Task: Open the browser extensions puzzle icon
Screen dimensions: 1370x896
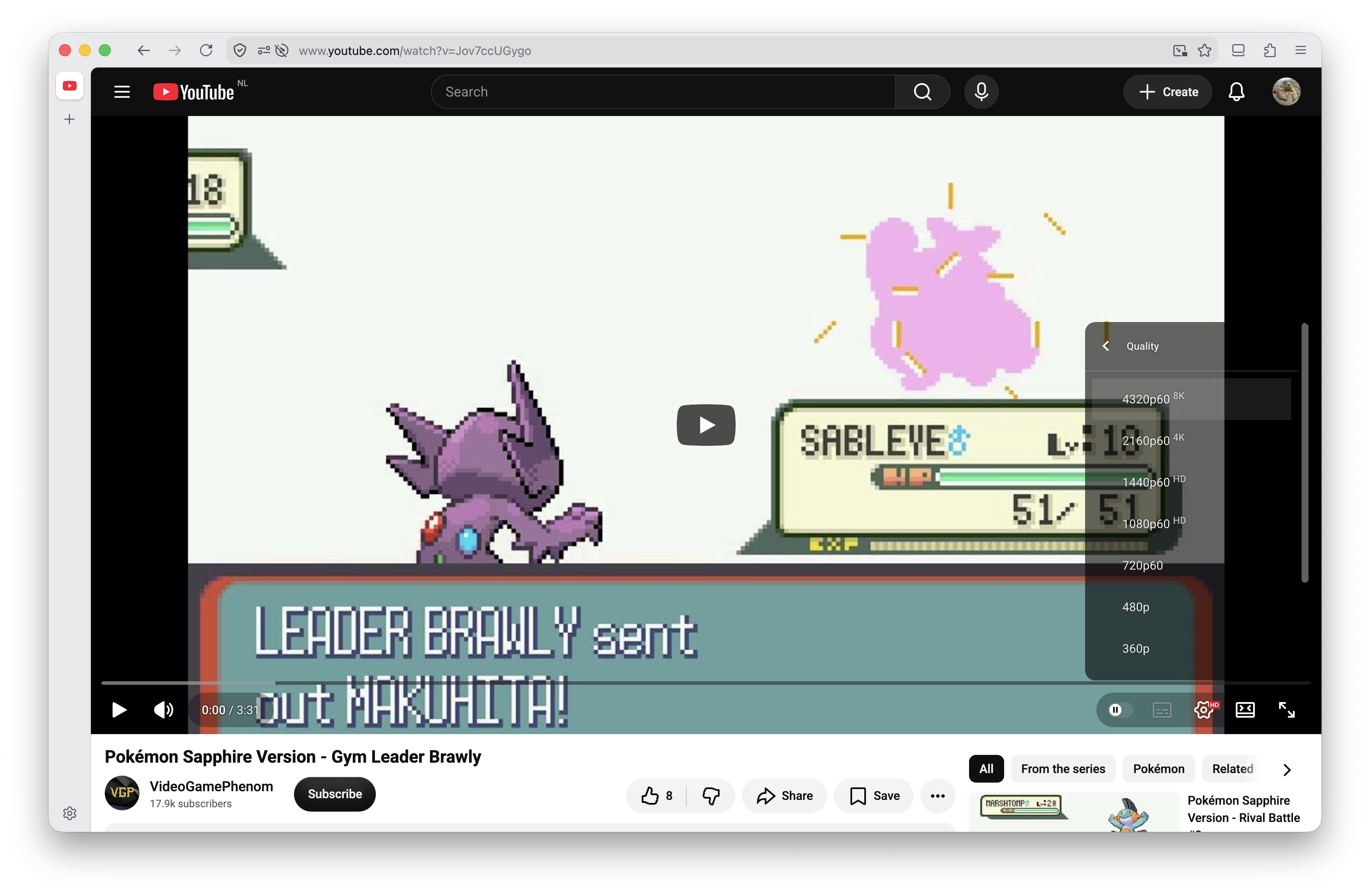Action: 1270,51
